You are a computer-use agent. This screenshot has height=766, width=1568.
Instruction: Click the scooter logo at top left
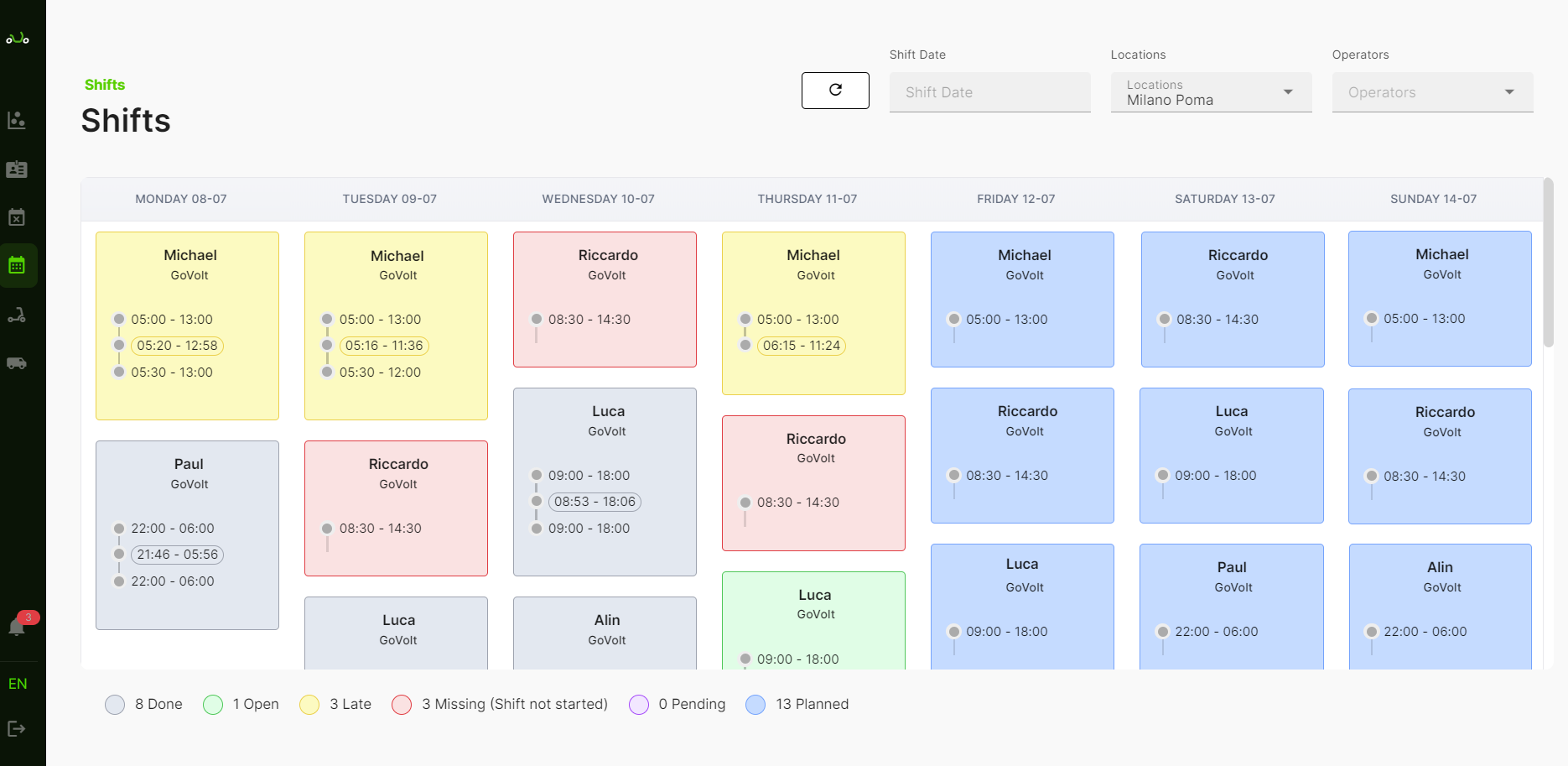coord(18,39)
